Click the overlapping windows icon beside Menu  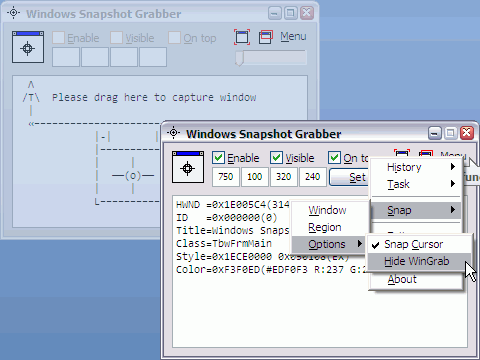click(266, 37)
